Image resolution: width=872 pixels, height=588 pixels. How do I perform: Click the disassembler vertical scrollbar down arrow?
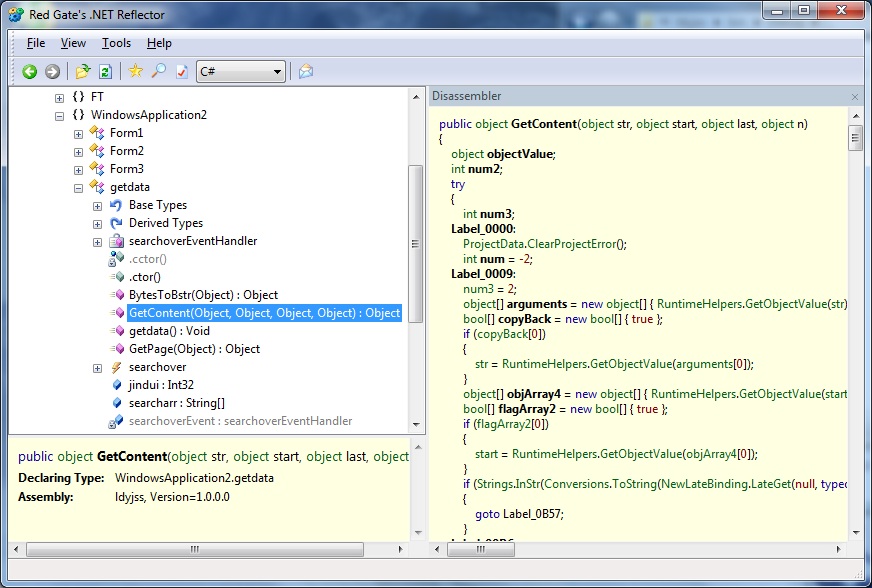856,532
